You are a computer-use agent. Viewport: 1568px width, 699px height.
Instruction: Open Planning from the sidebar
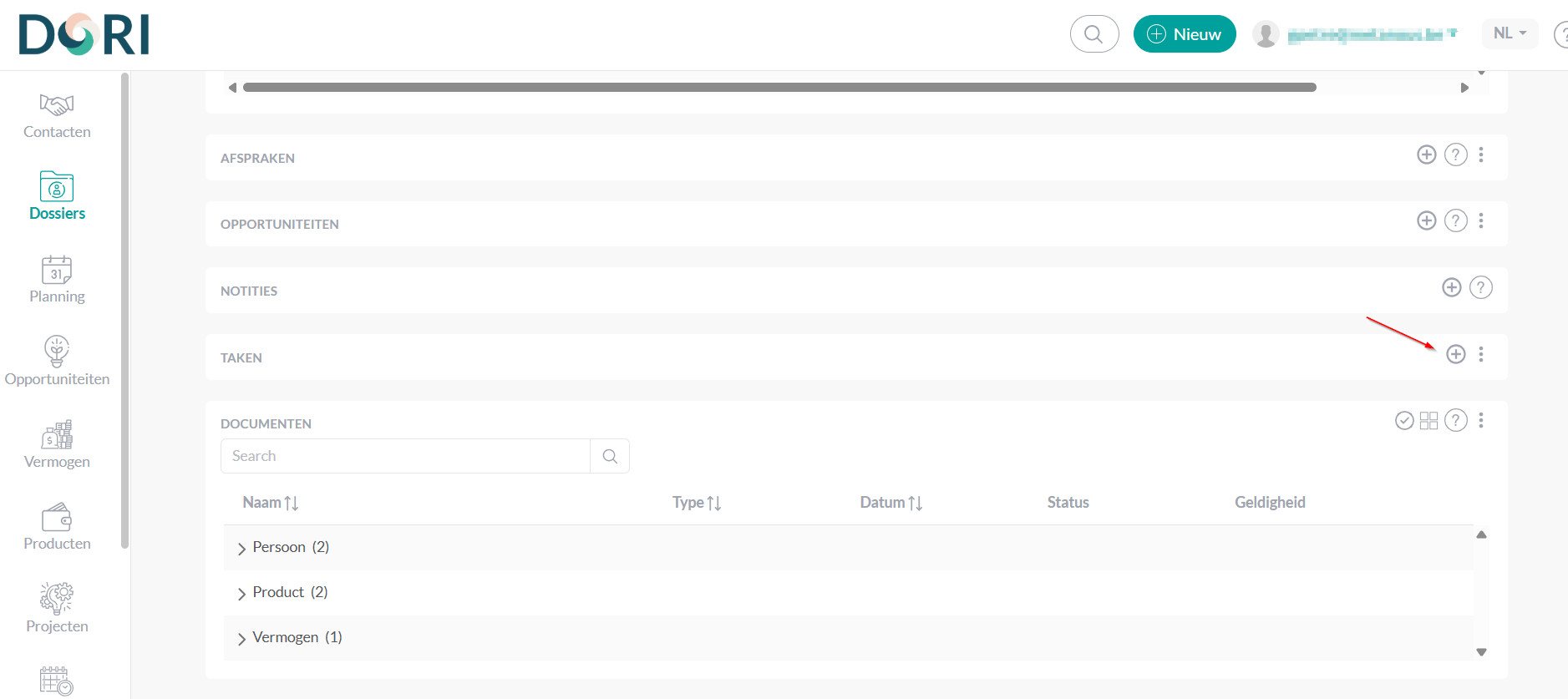(x=57, y=280)
